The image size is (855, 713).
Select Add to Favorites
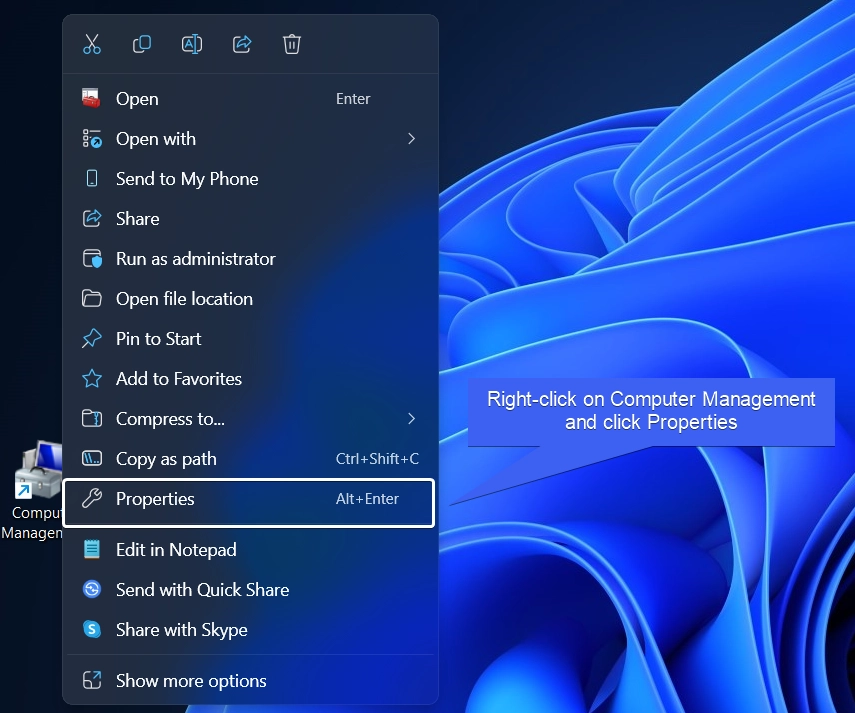pos(250,379)
